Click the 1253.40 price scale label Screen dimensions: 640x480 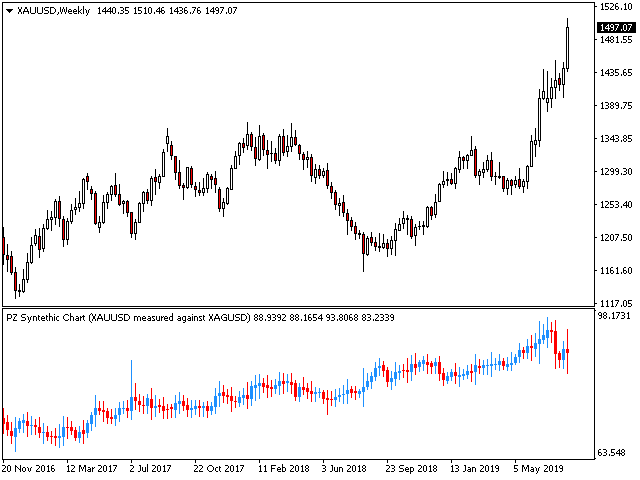(x=613, y=205)
